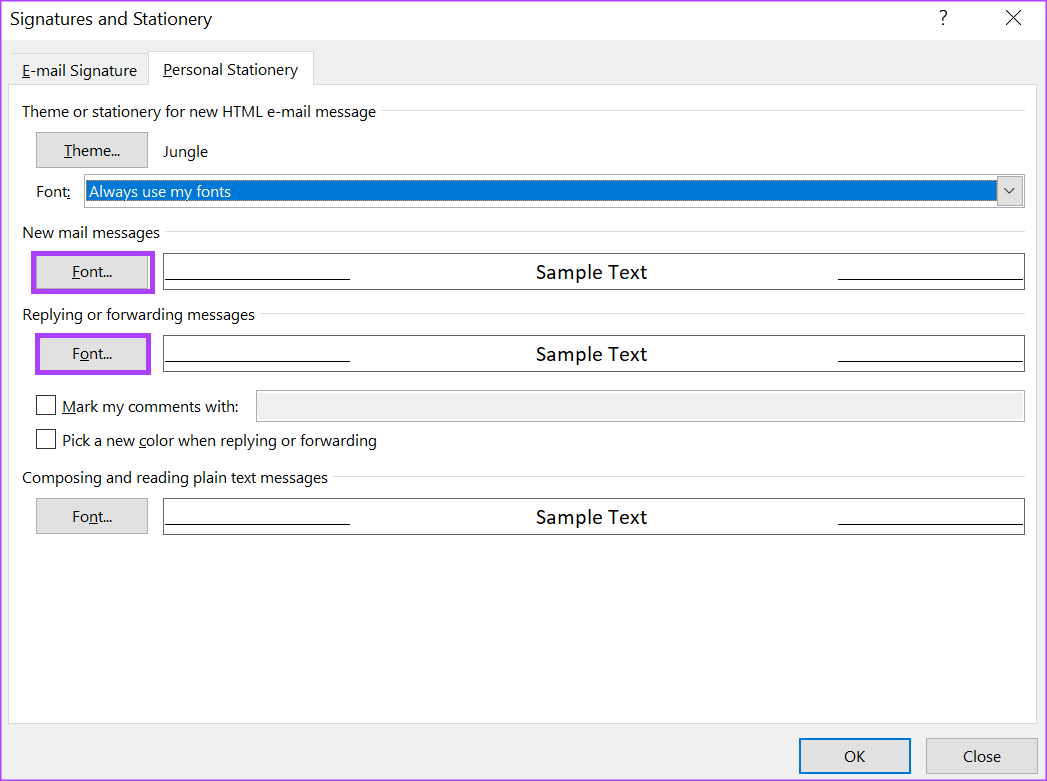Enable 'Mark my comments with' checkbox
Image resolution: width=1047 pixels, height=781 pixels.
coord(46,405)
